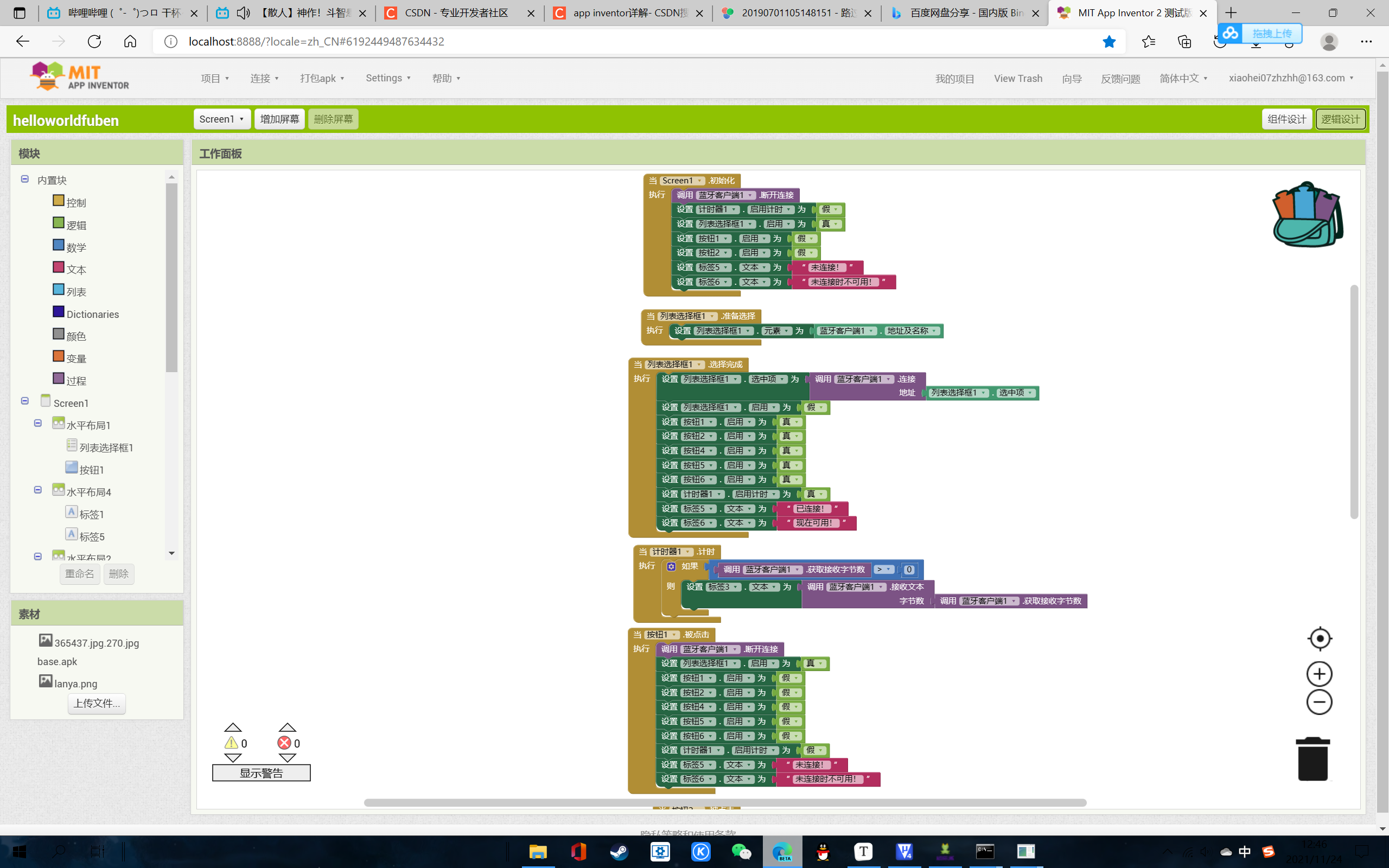Open the 连接 menu
The image size is (1389, 868).
265,78
